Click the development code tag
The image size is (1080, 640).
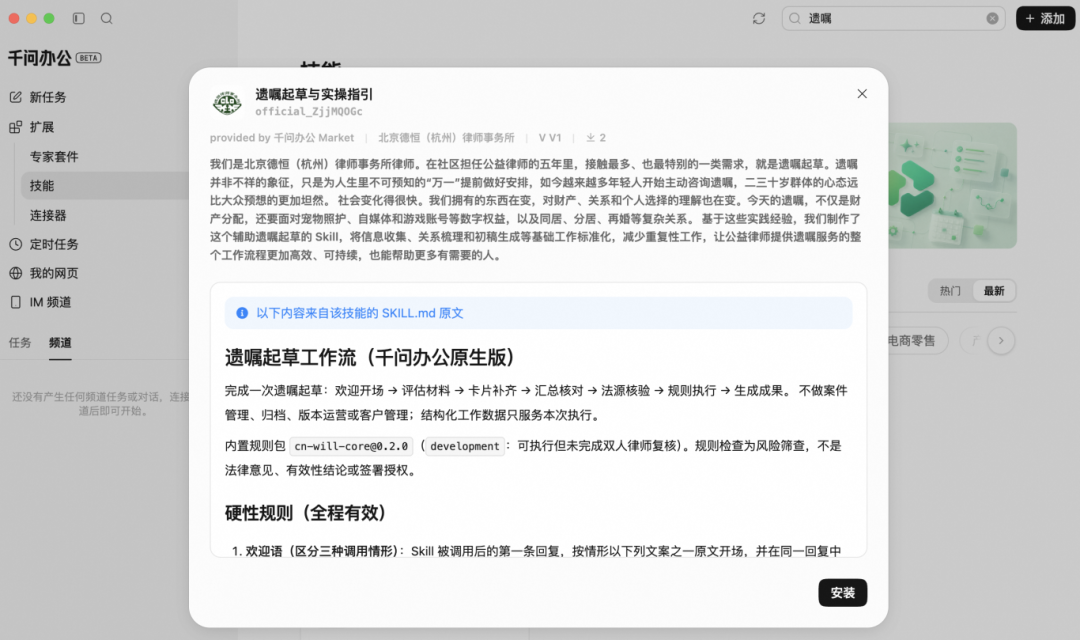pos(464,446)
